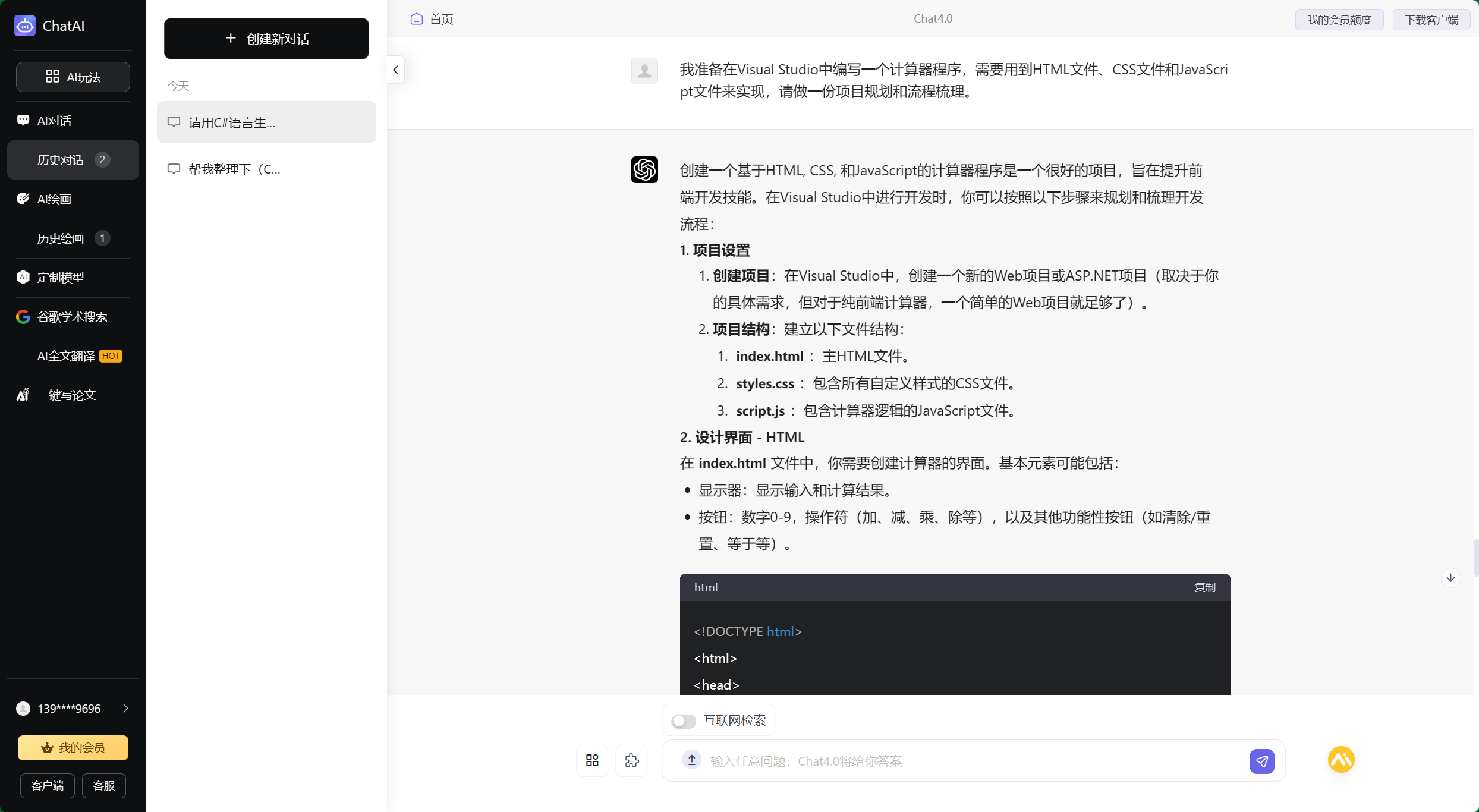This screenshot has height=812, width=1479.
Task: Open 定制模型 in the sidebar
Action: pos(73,278)
